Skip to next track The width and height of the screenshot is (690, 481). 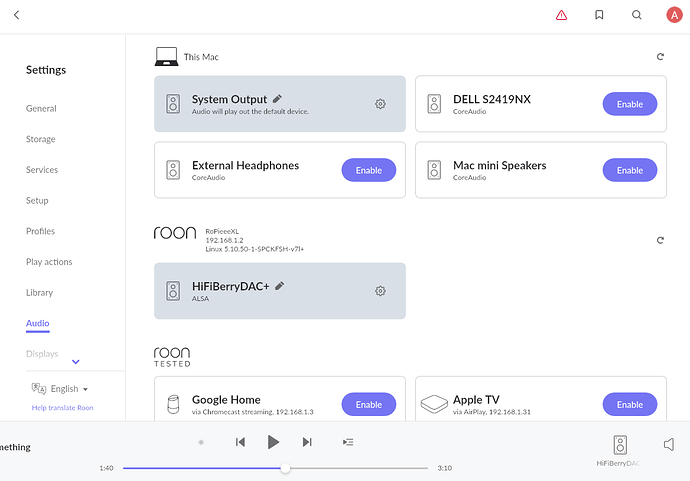(x=307, y=442)
